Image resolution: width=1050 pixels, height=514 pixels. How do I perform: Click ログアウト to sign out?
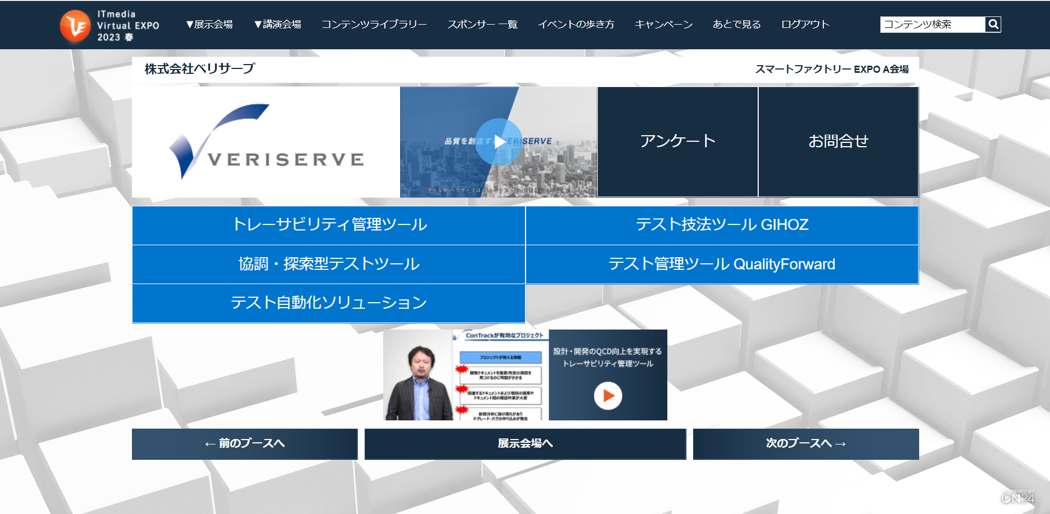click(805, 25)
